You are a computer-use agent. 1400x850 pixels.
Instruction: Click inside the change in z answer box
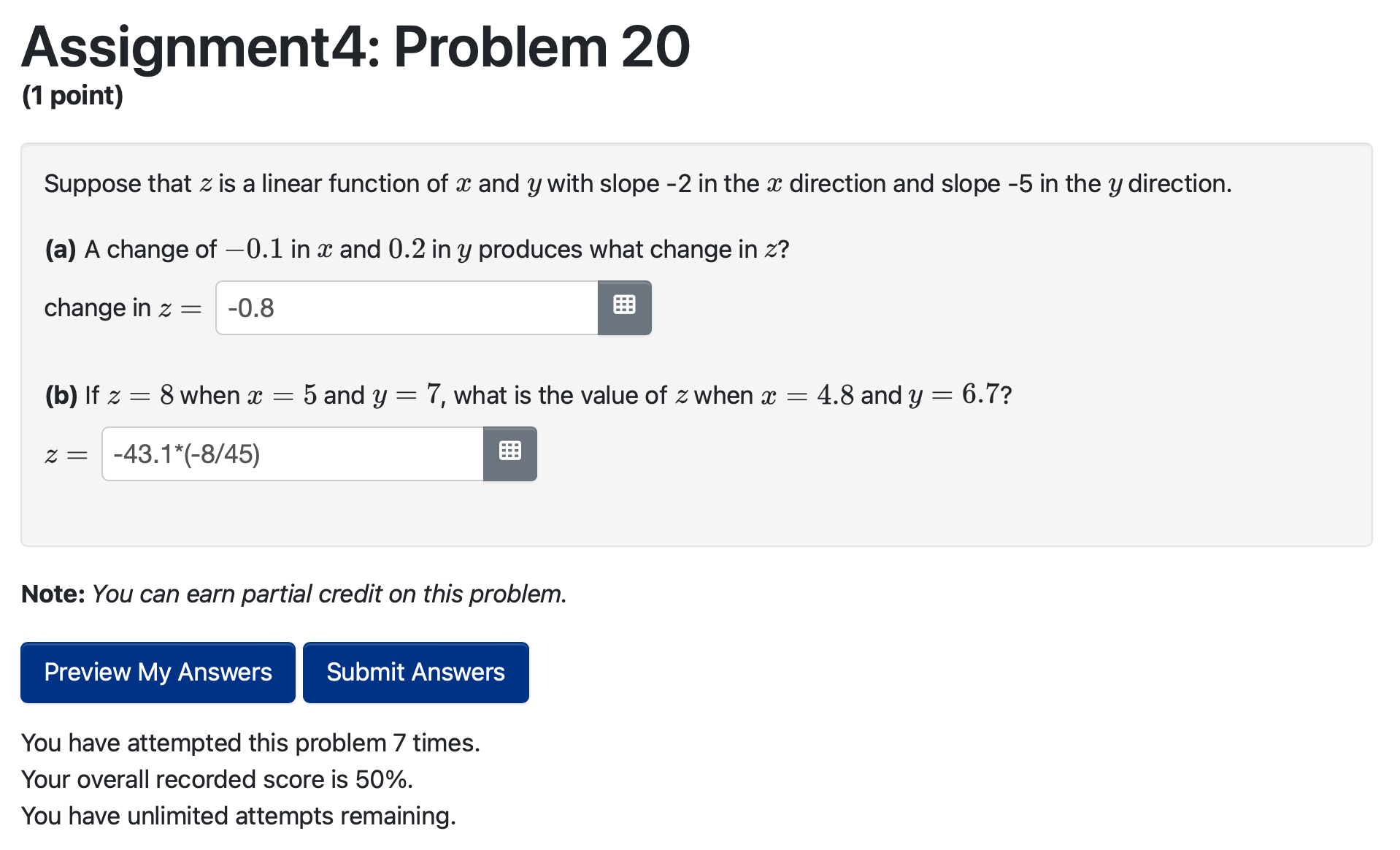pyautogui.click(x=405, y=307)
